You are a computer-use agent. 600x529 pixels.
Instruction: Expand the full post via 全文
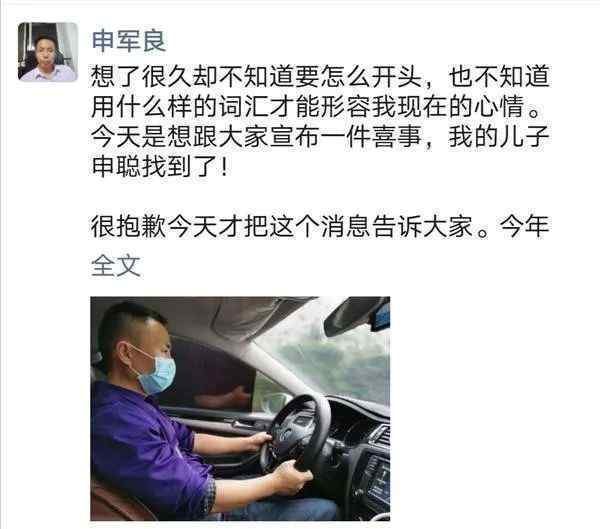(x=116, y=265)
